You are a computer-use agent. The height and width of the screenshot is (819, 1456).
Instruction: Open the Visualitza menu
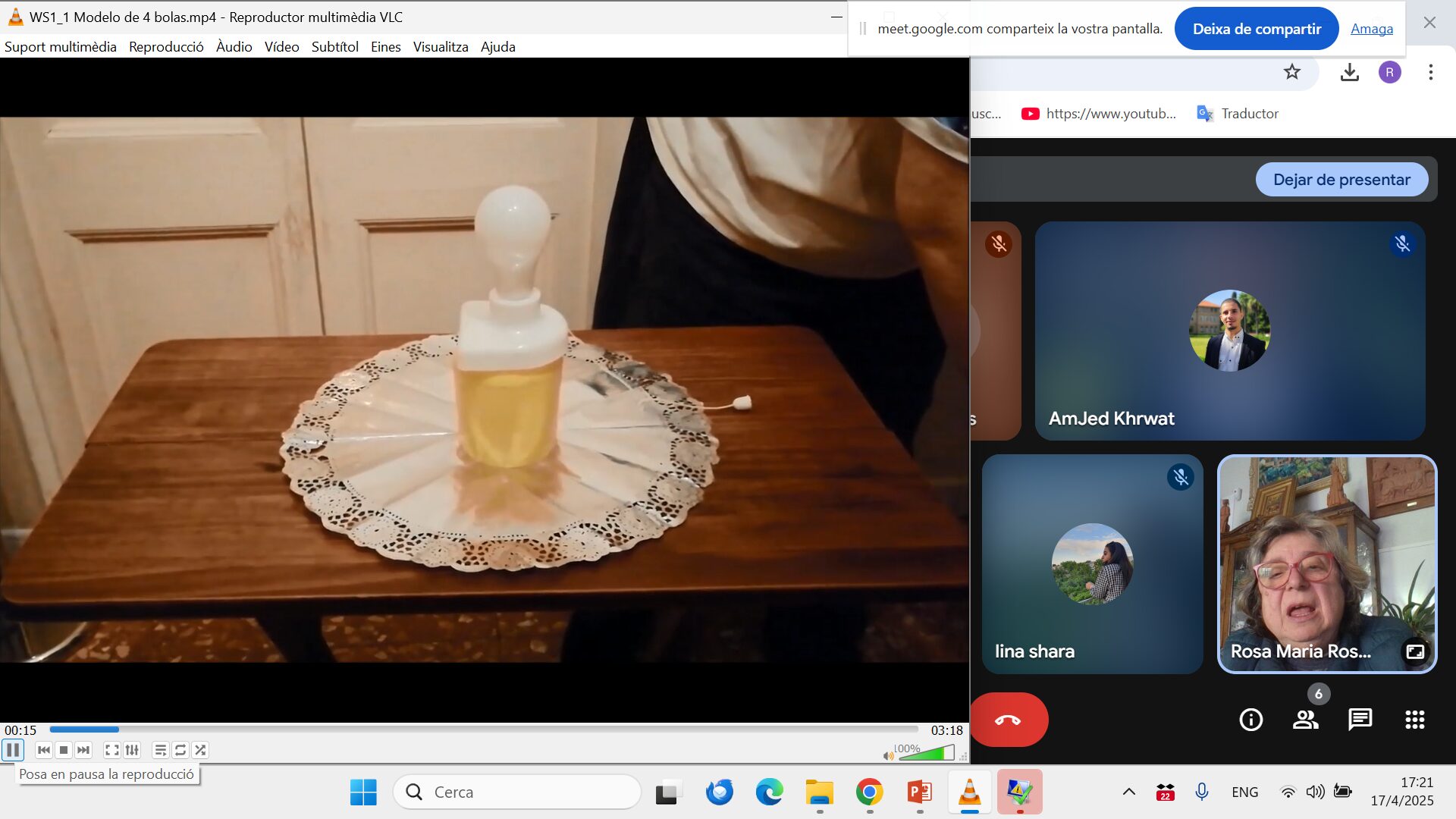[x=441, y=47]
